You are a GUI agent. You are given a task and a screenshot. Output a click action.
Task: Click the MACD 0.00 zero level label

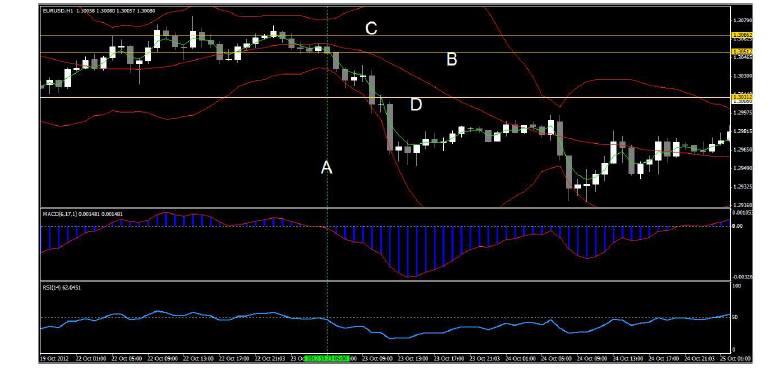click(737, 226)
